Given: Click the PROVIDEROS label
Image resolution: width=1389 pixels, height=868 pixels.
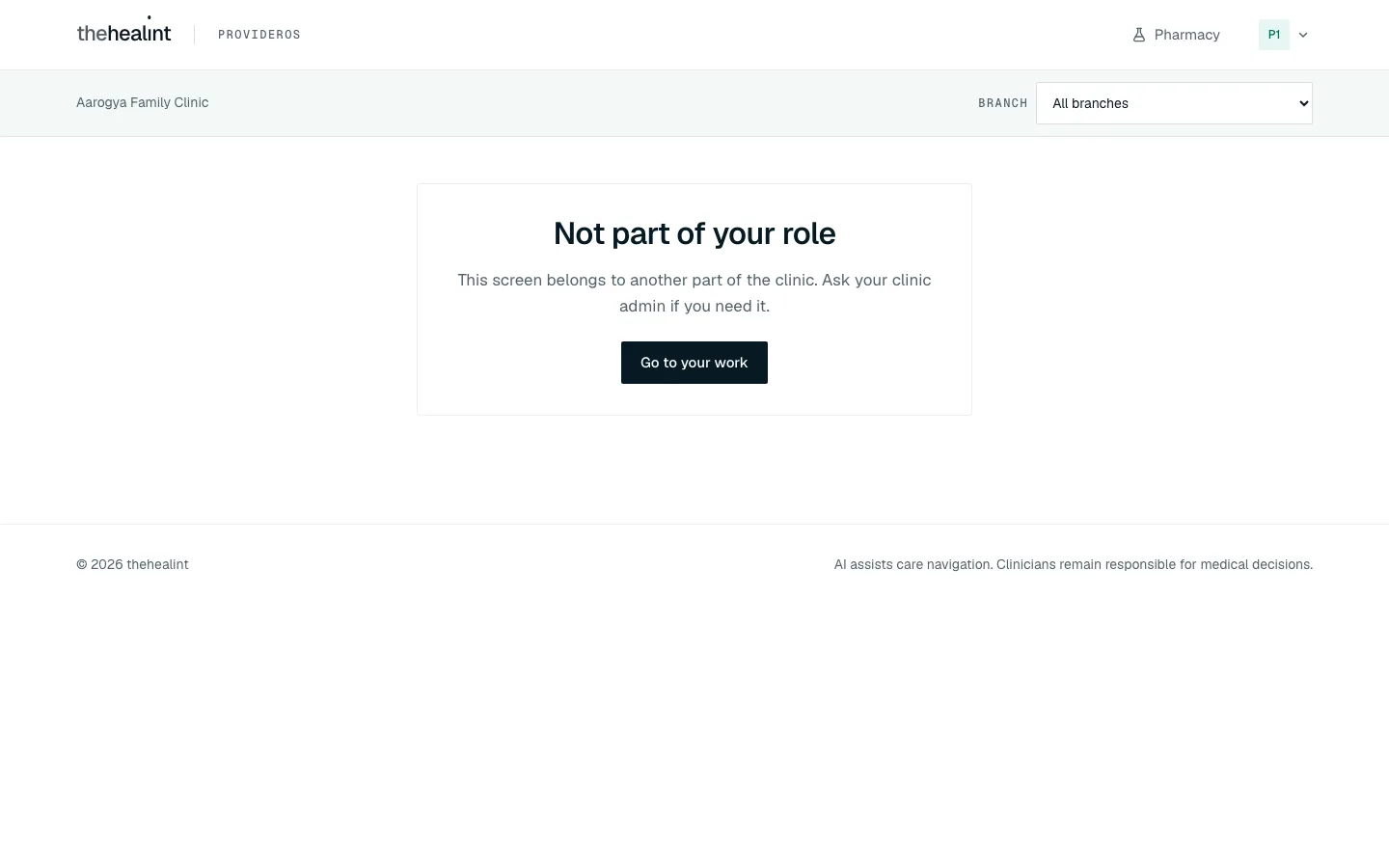Looking at the screenshot, I should tap(259, 35).
